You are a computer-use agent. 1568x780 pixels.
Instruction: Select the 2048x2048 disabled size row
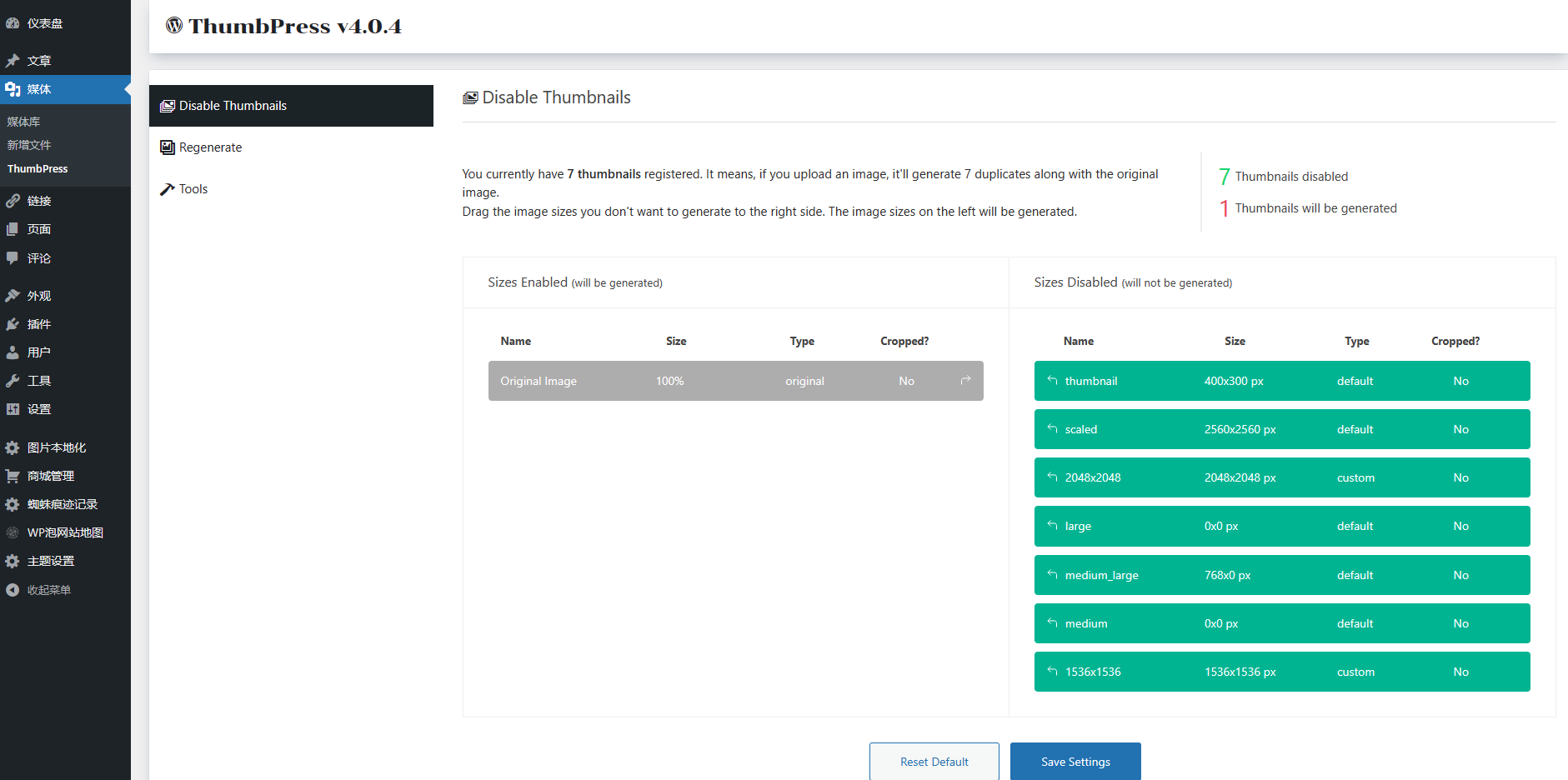click(x=1281, y=477)
